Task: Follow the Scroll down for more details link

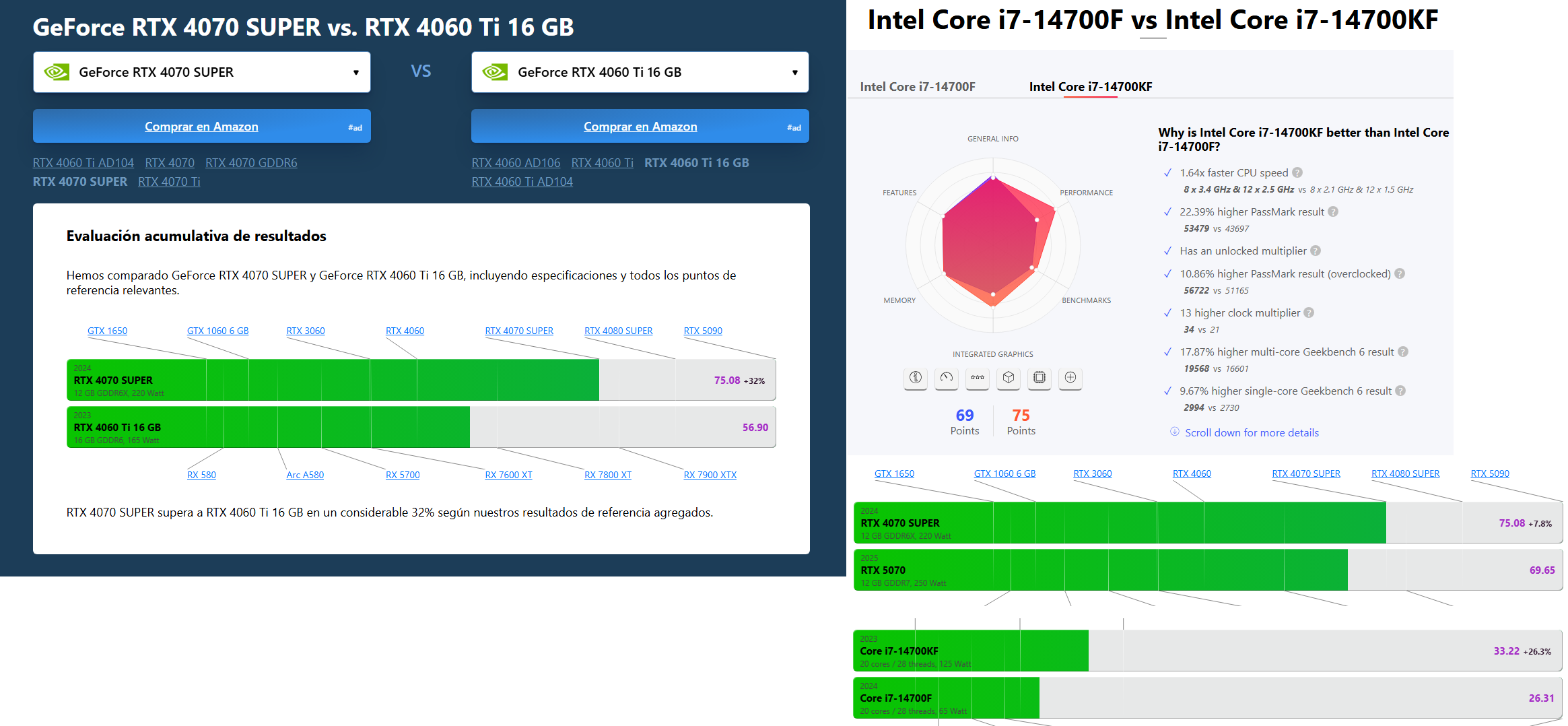Action: tap(1251, 433)
